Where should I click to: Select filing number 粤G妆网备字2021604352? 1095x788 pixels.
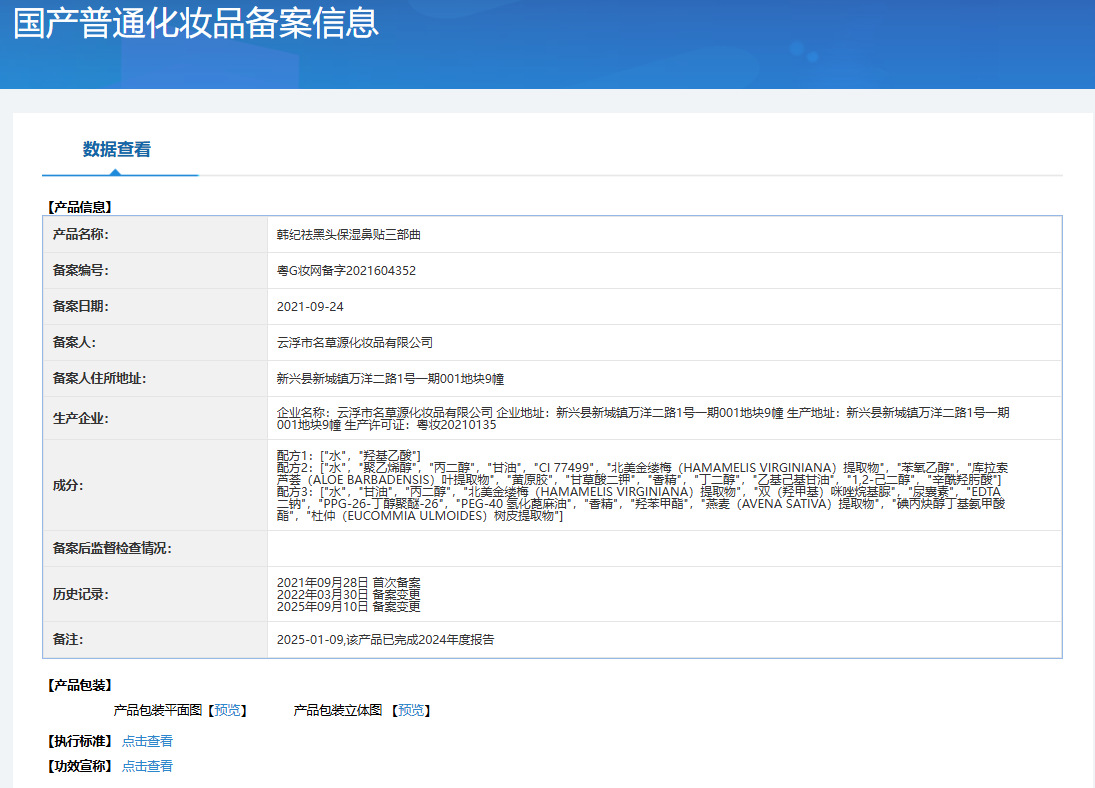pos(346,270)
